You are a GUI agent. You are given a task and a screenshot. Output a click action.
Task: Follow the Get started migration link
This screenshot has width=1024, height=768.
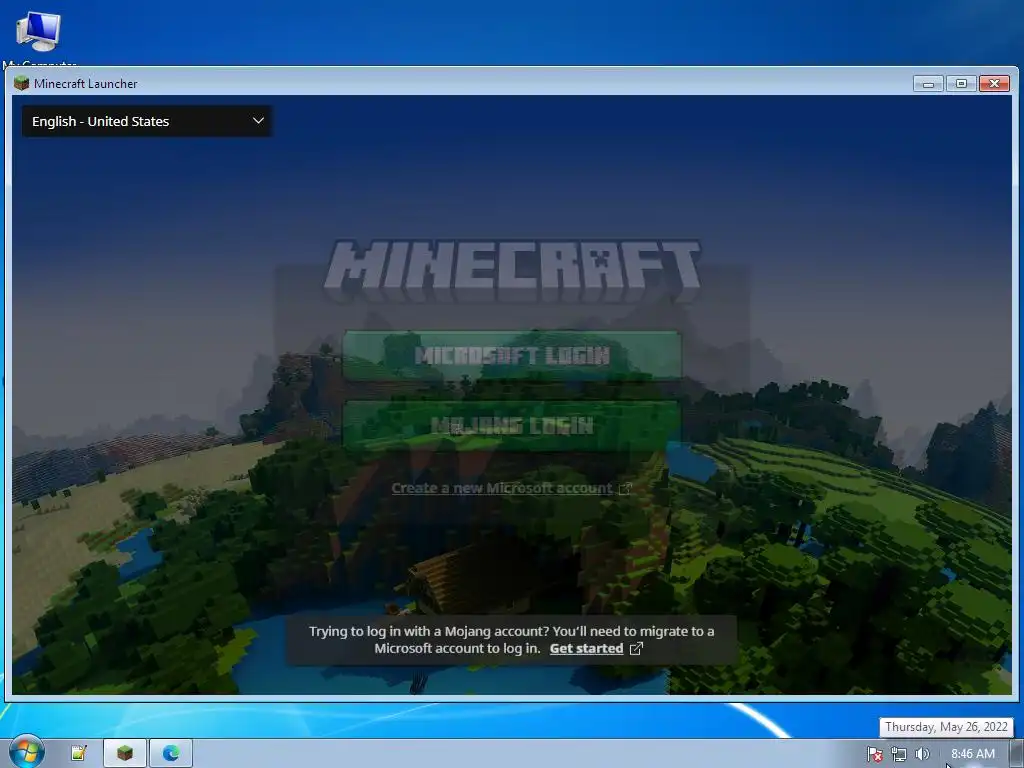coord(586,648)
